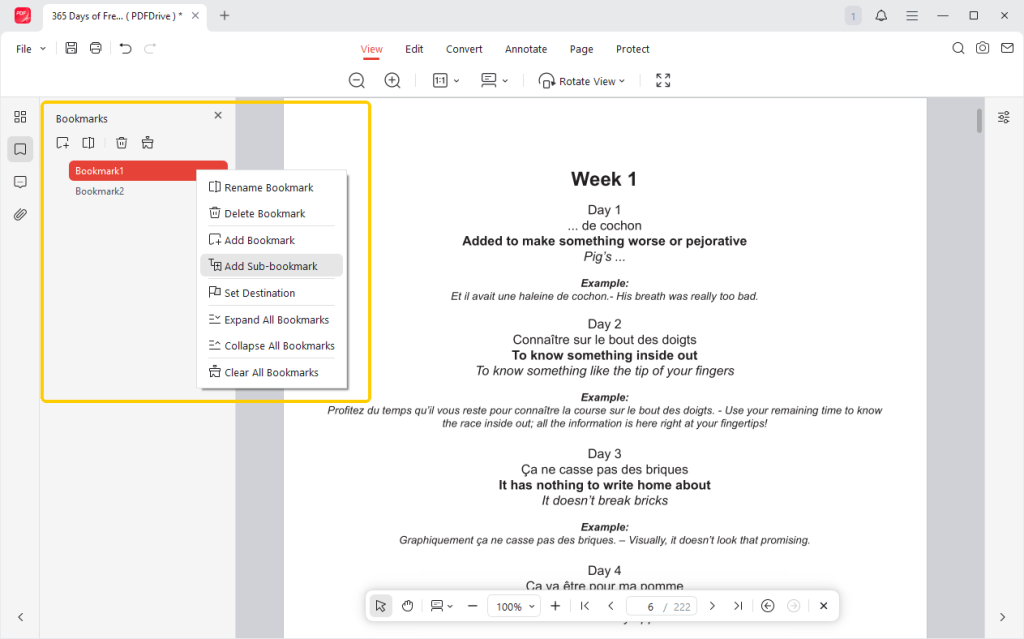This screenshot has height=639, width=1024.
Task: Open the page thumbnails grid icon in sidebar
Action: coord(20,116)
